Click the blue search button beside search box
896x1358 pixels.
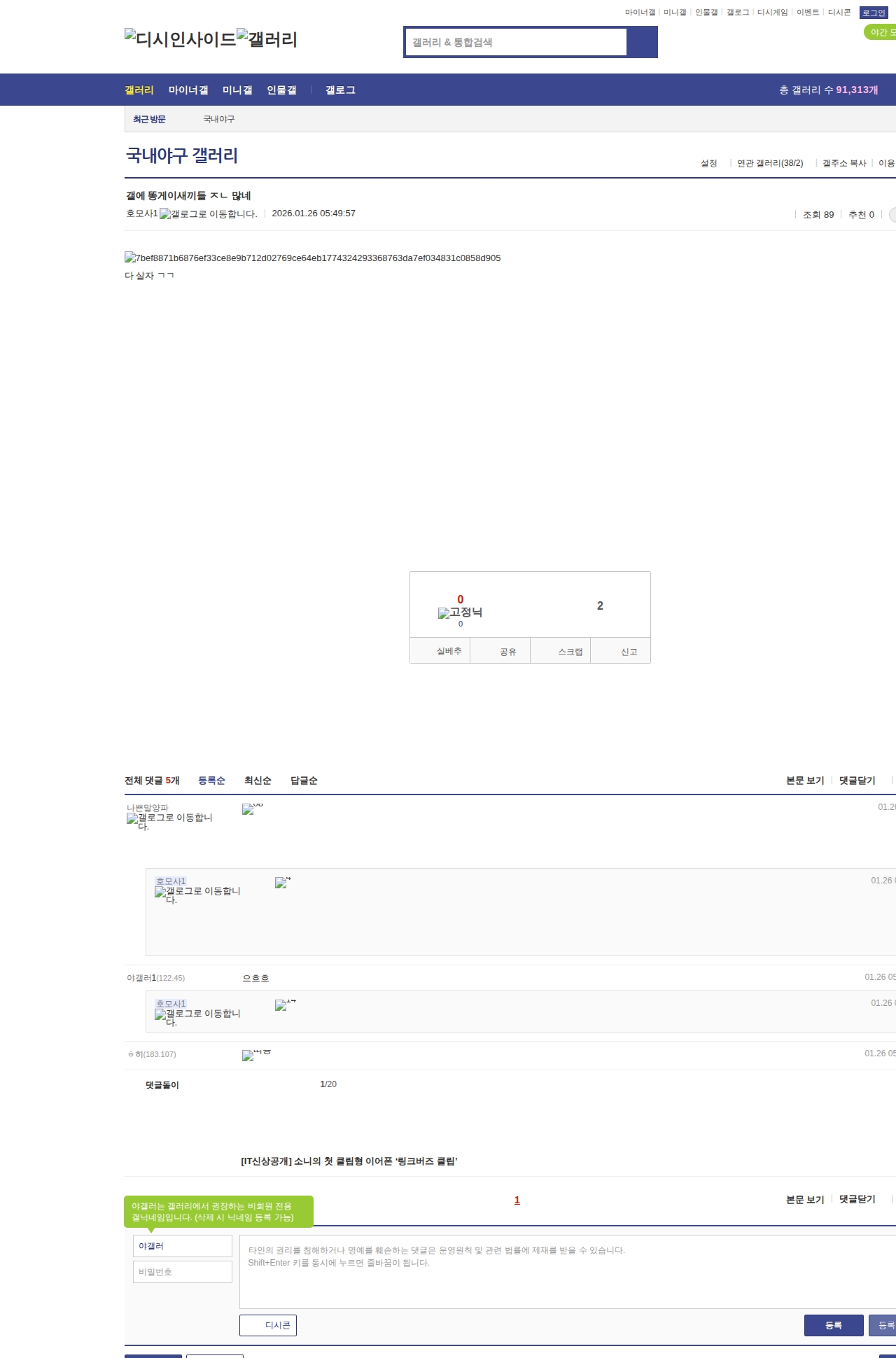642,42
